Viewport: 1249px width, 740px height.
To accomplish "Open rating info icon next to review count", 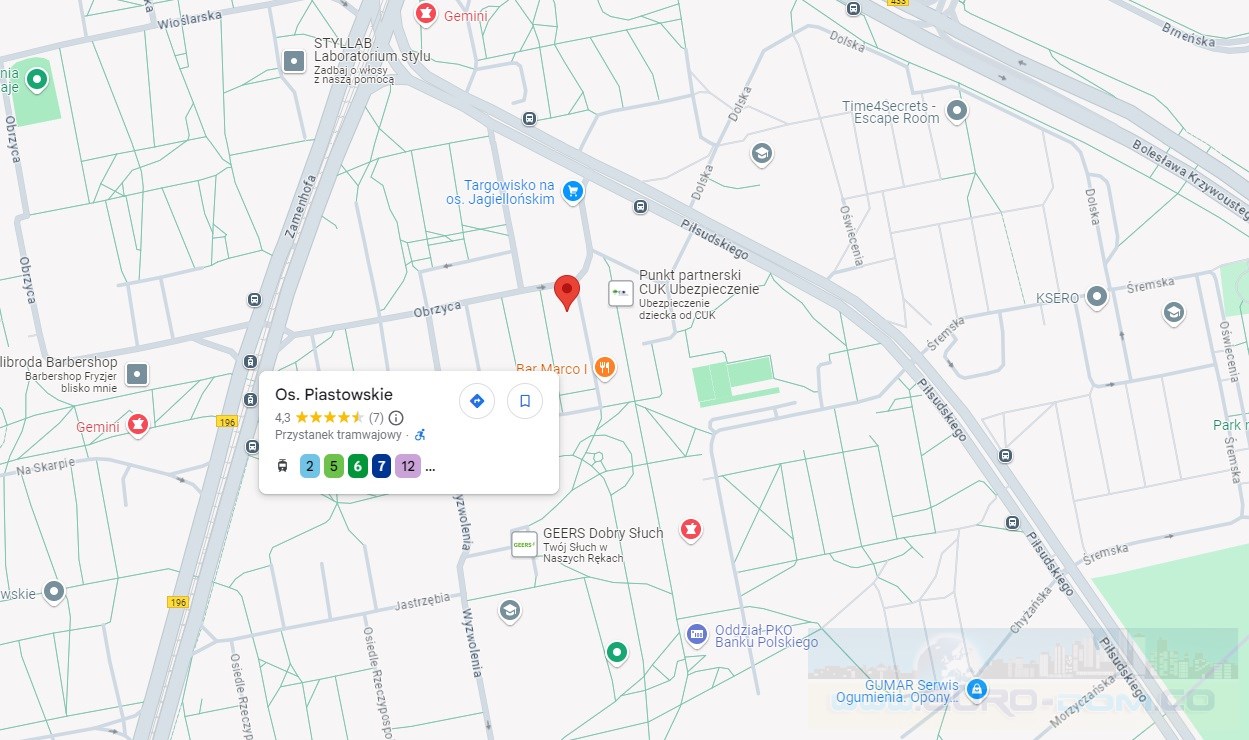I will point(396,418).
